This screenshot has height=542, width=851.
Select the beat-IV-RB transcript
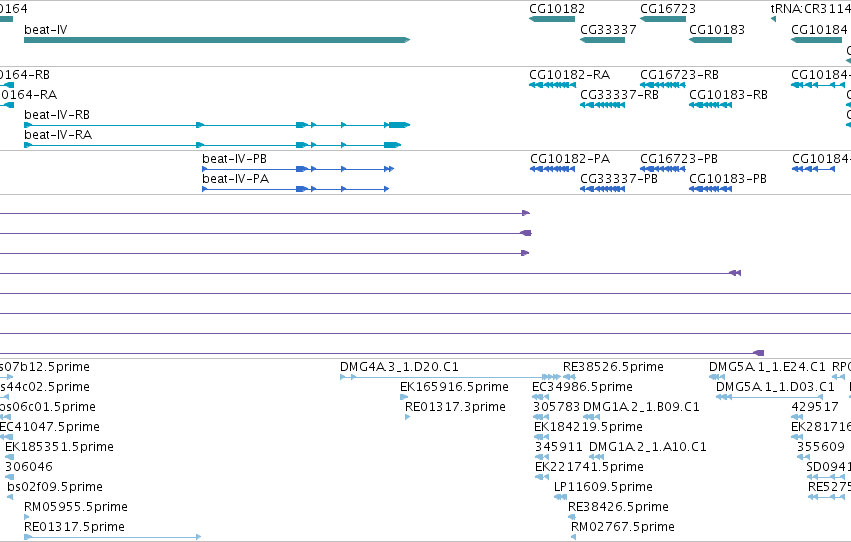tap(217, 125)
